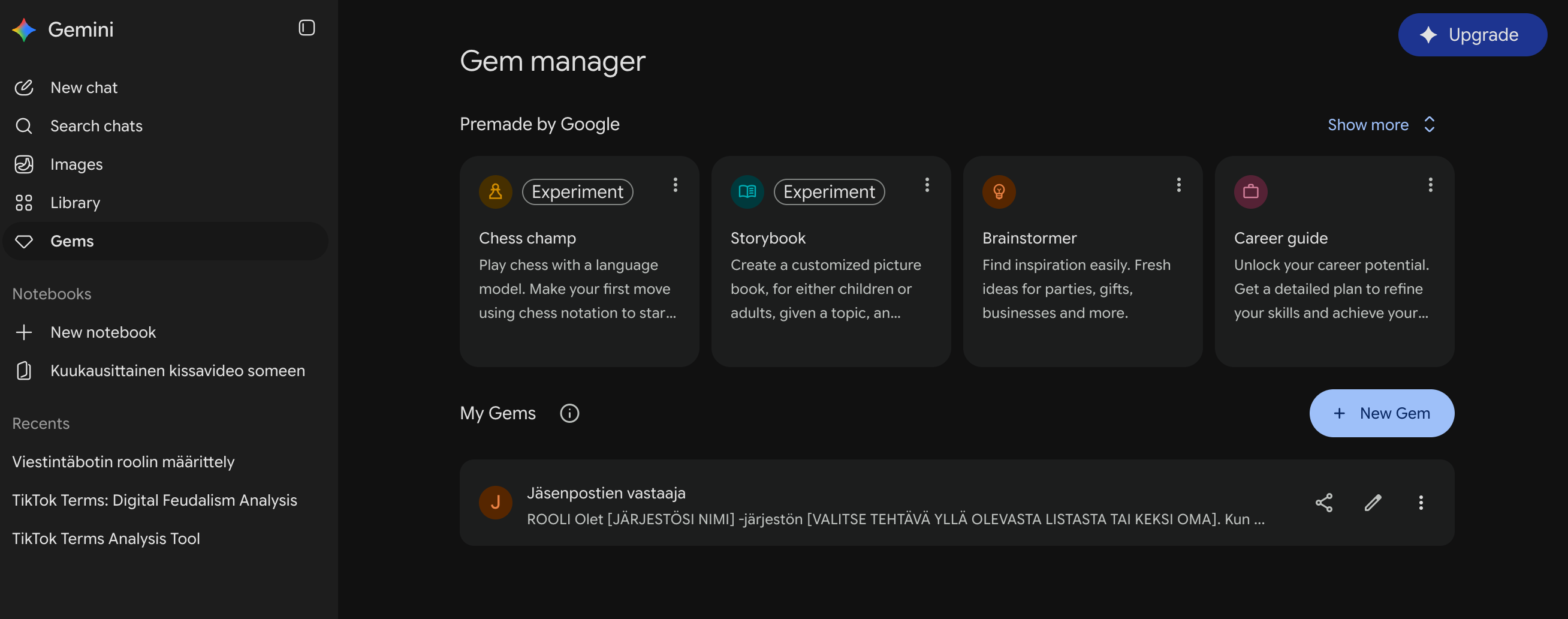The height and width of the screenshot is (619, 1568).
Task: Click the notebook icon beside Kuukausittainen kissavideo
Action: pyautogui.click(x=24, y=371)
